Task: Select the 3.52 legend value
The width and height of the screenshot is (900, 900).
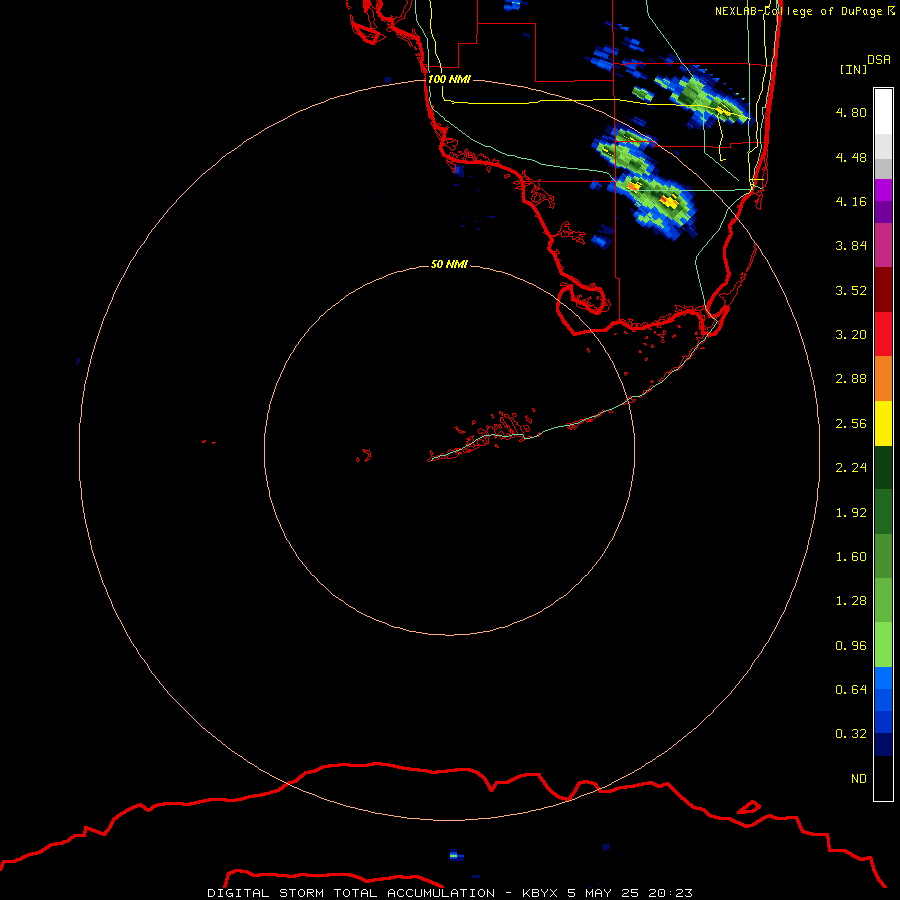Action: pyautogui.click(x=851, y=290)
